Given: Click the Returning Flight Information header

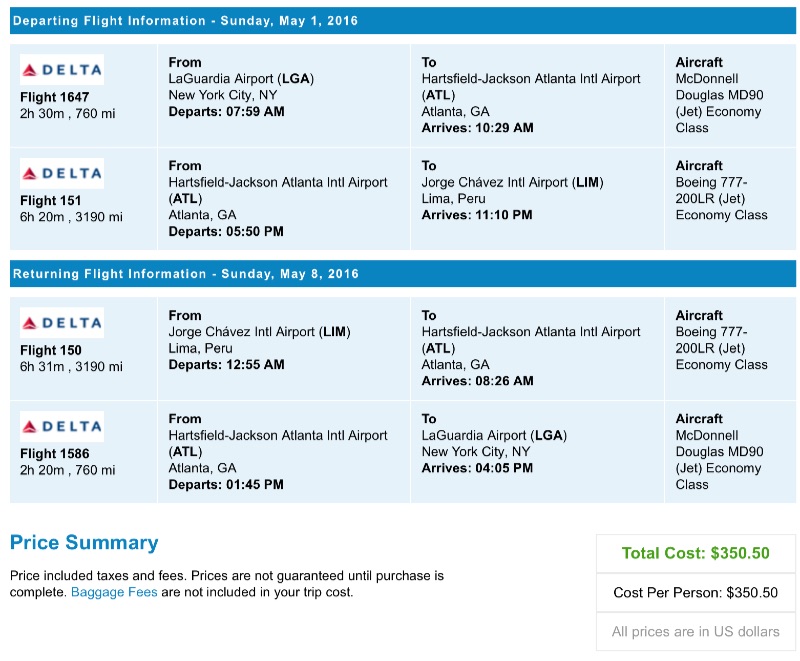Looking at the screenshot, I should click(185, 274).
